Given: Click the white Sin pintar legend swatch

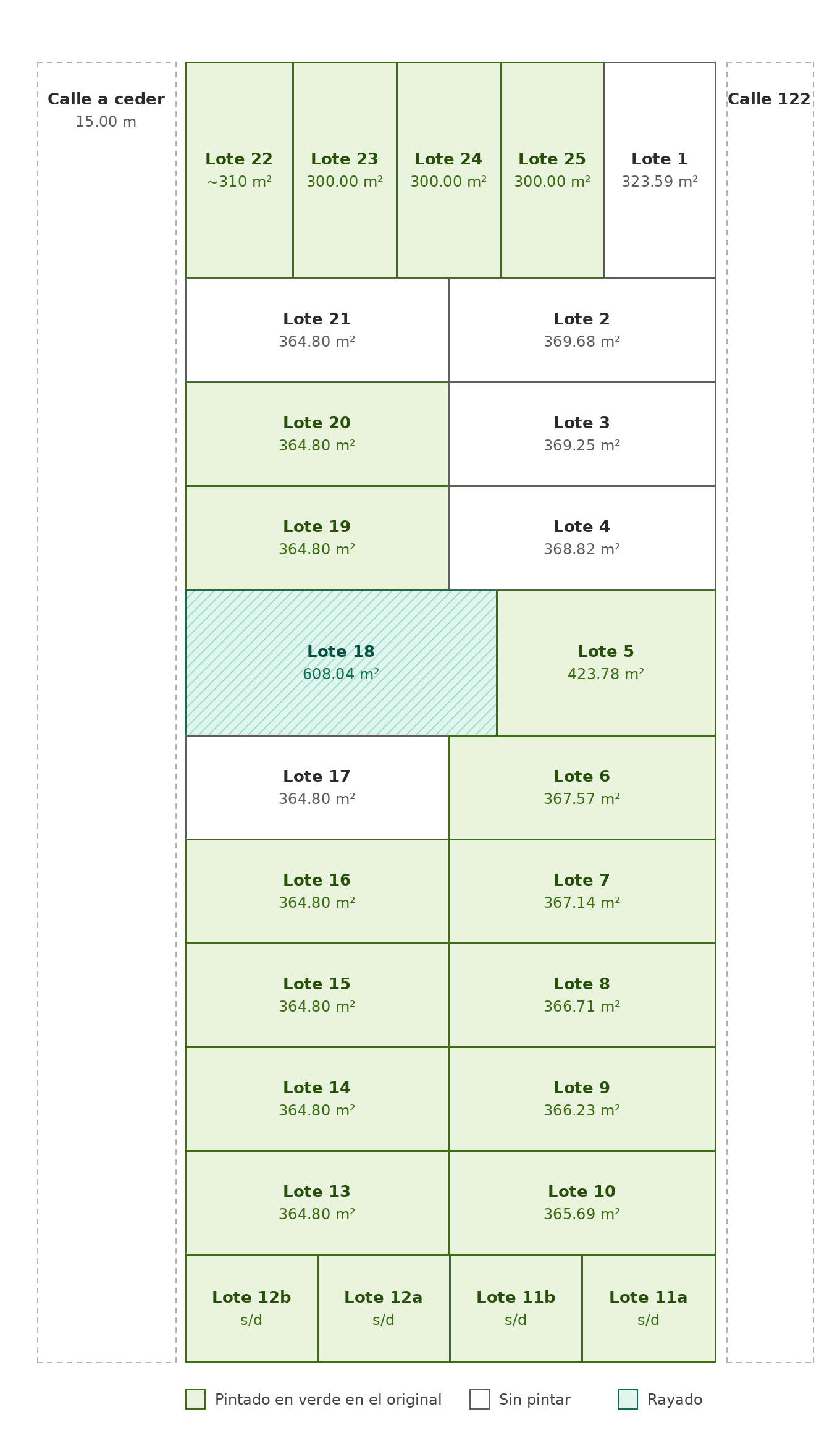Looking at the screenshot, I should click(x=479, y=1400).
